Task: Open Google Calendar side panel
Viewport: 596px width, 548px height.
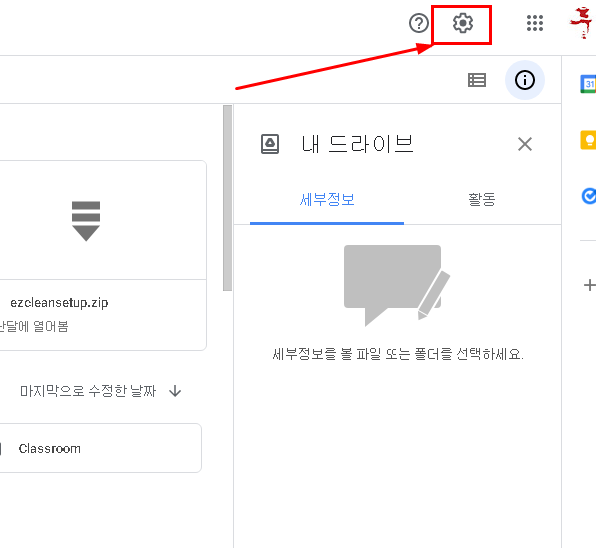Action: 588,84
